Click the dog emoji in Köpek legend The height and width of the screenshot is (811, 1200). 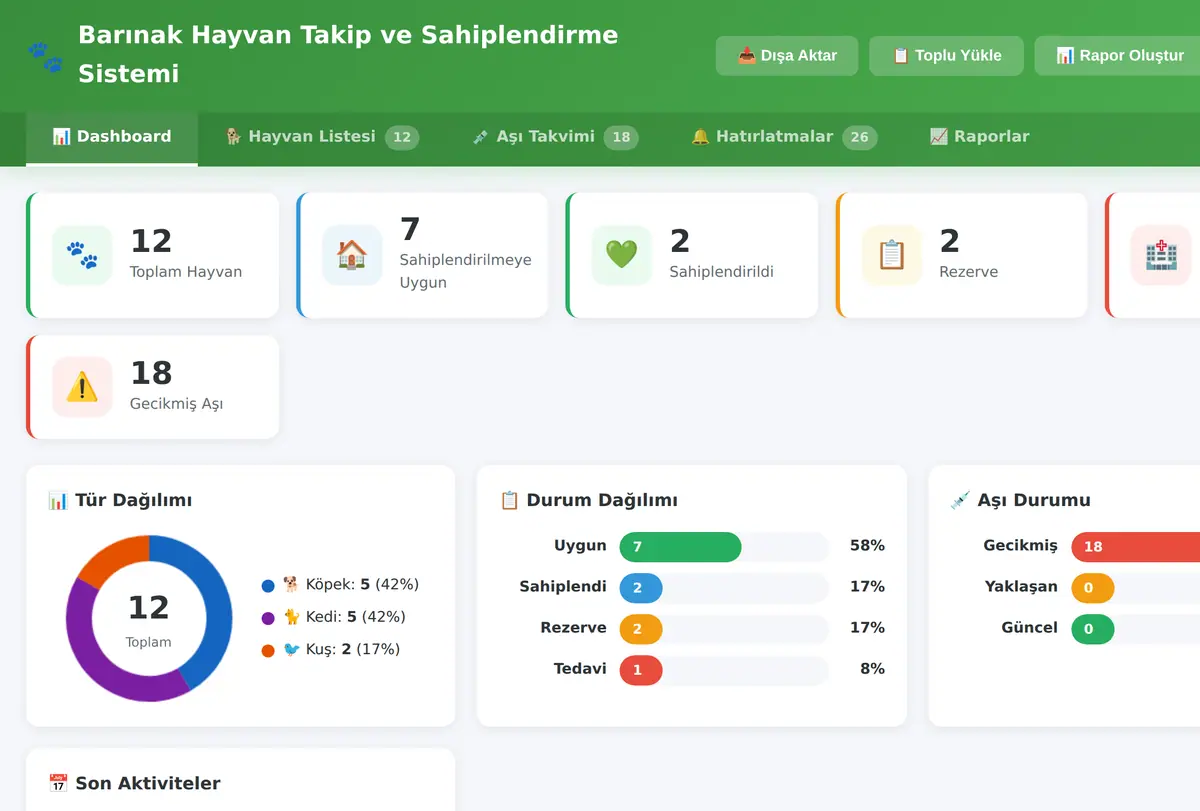click(x=291, y=584)
